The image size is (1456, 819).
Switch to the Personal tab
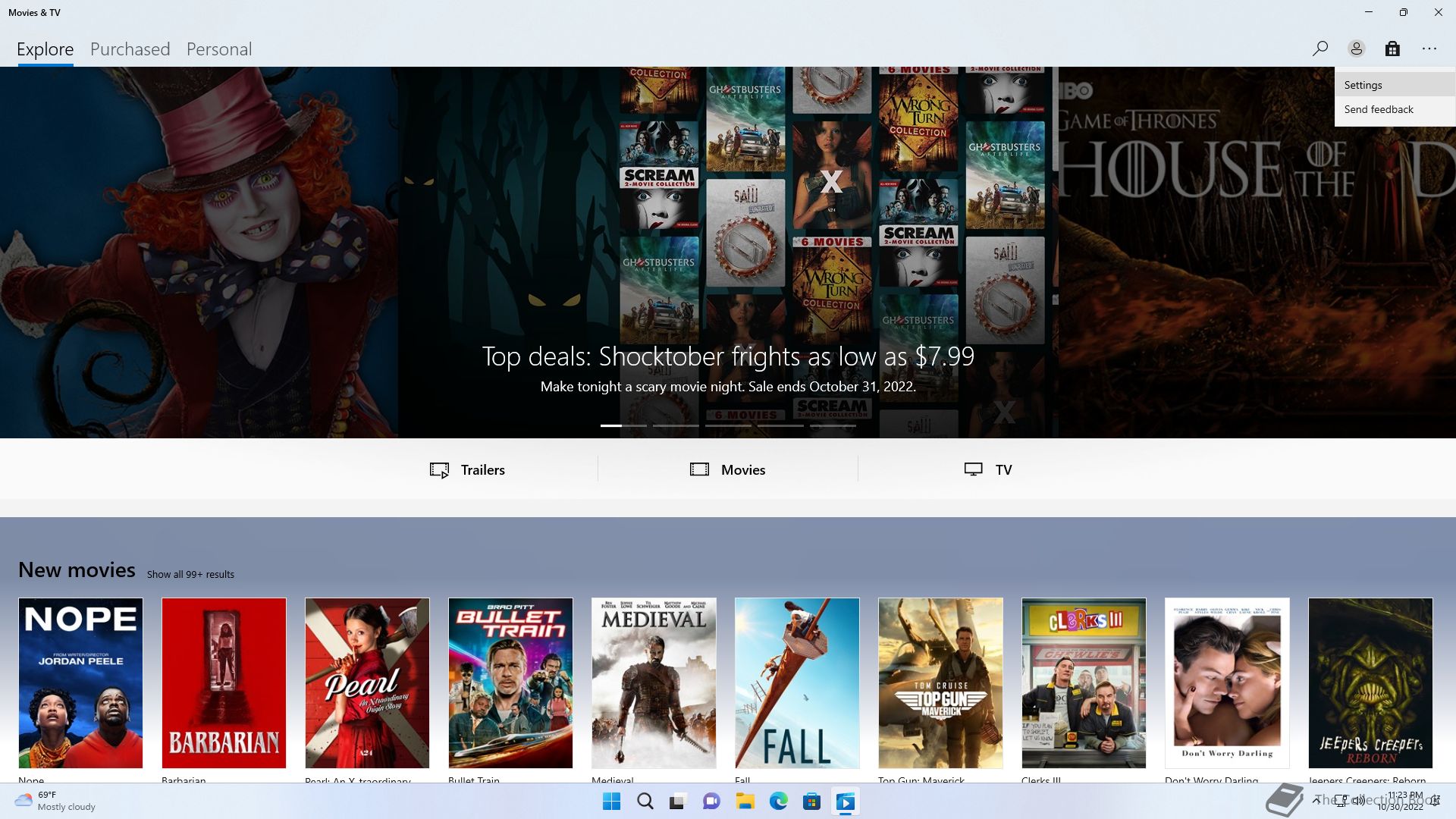click(219, 49)
